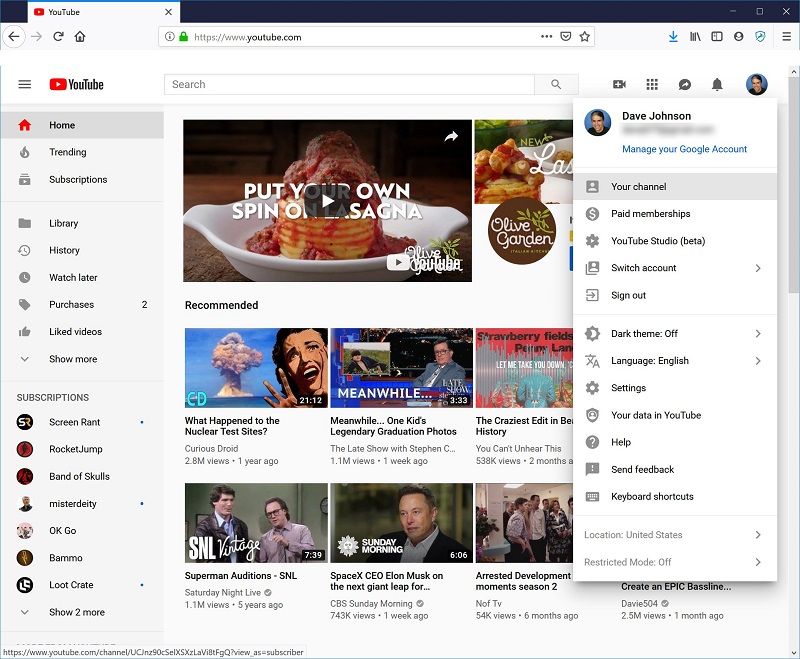Image resolution: width=800 pixels, height=659 pixels.
Task: Show Keyboard shortcuts
Action: pos(675,496)
